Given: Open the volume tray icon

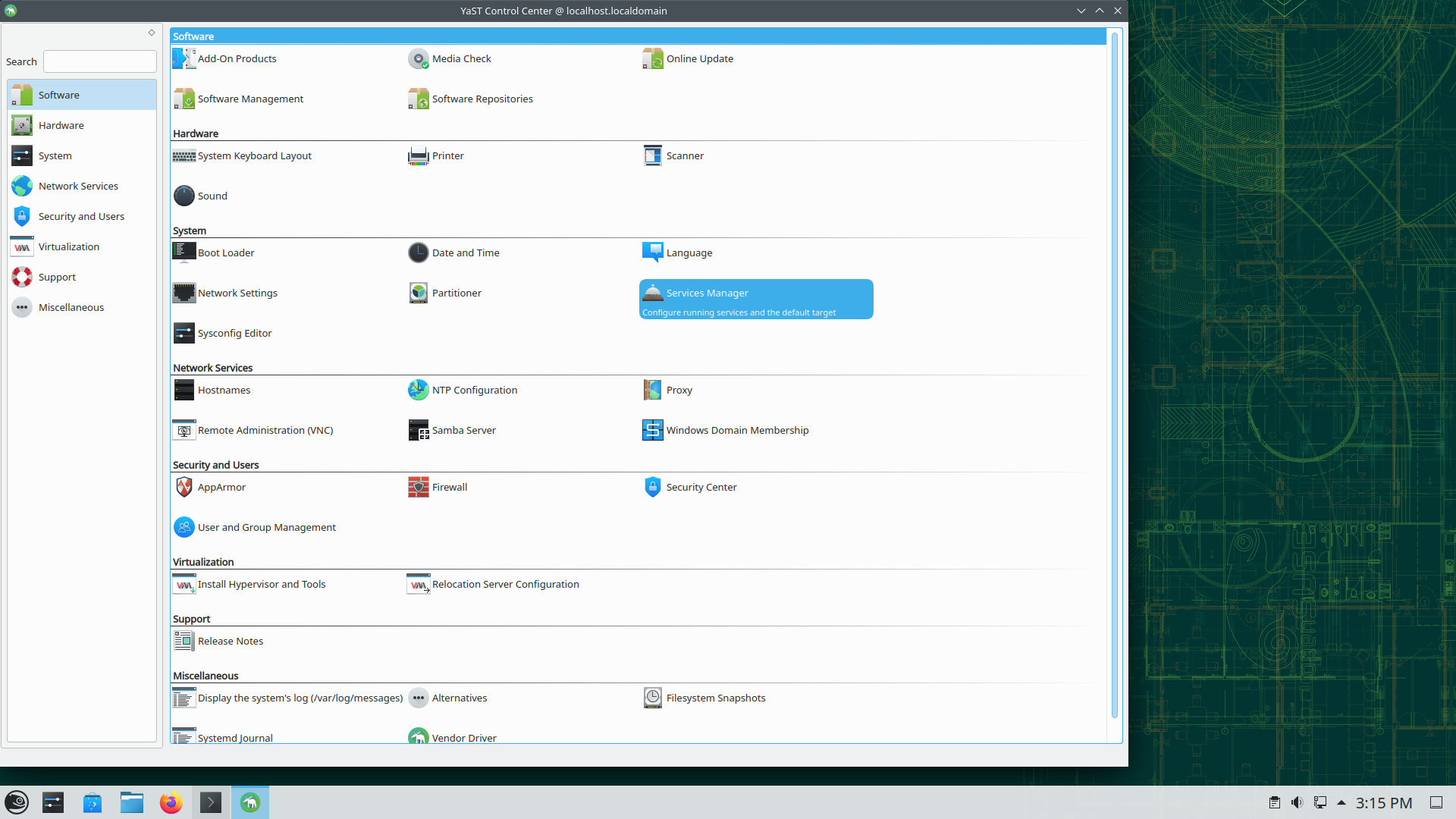Looking at the screenshot, I should tap(1297, 802).
